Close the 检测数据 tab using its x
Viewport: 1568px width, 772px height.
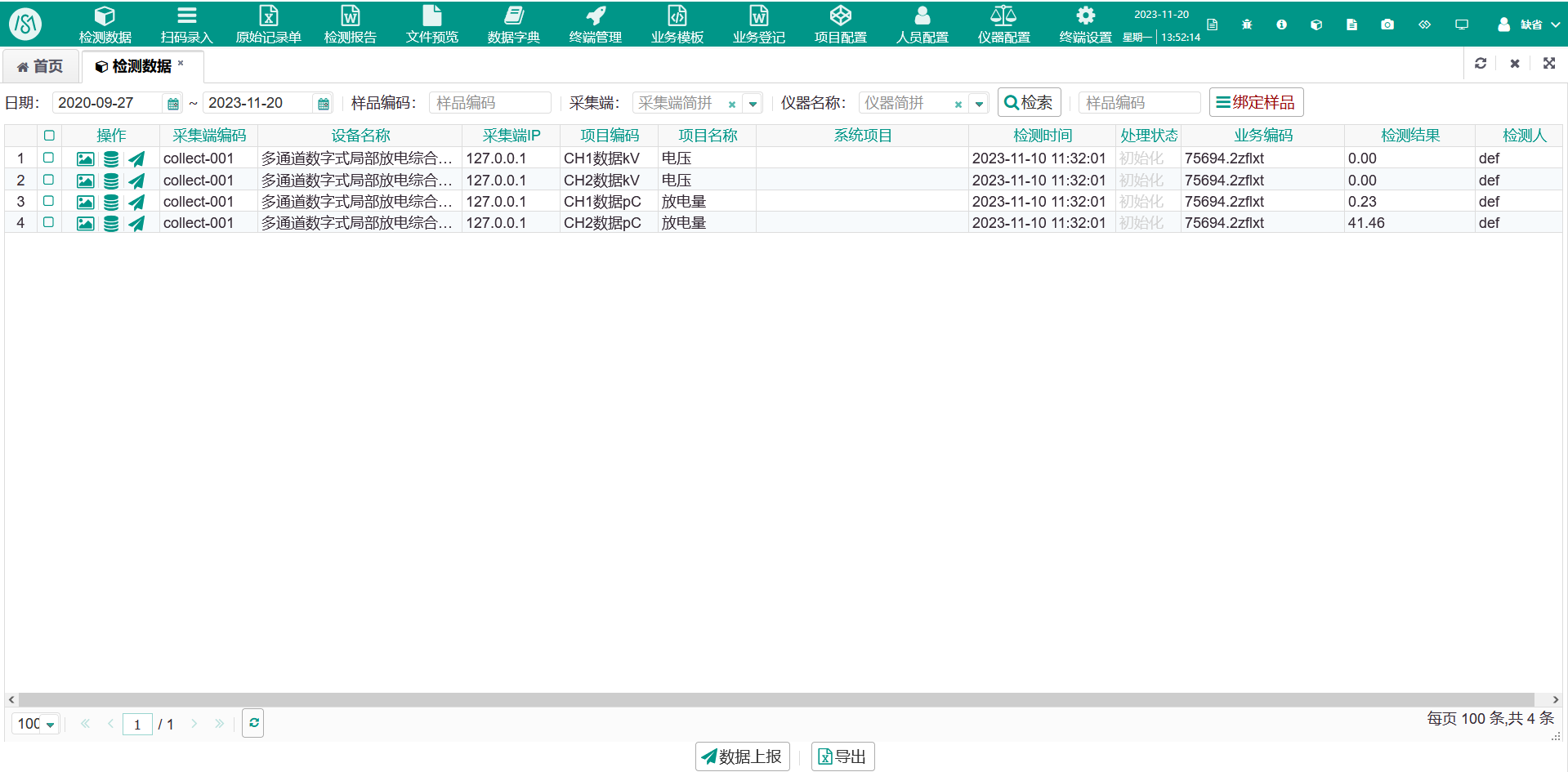(181, 63)
